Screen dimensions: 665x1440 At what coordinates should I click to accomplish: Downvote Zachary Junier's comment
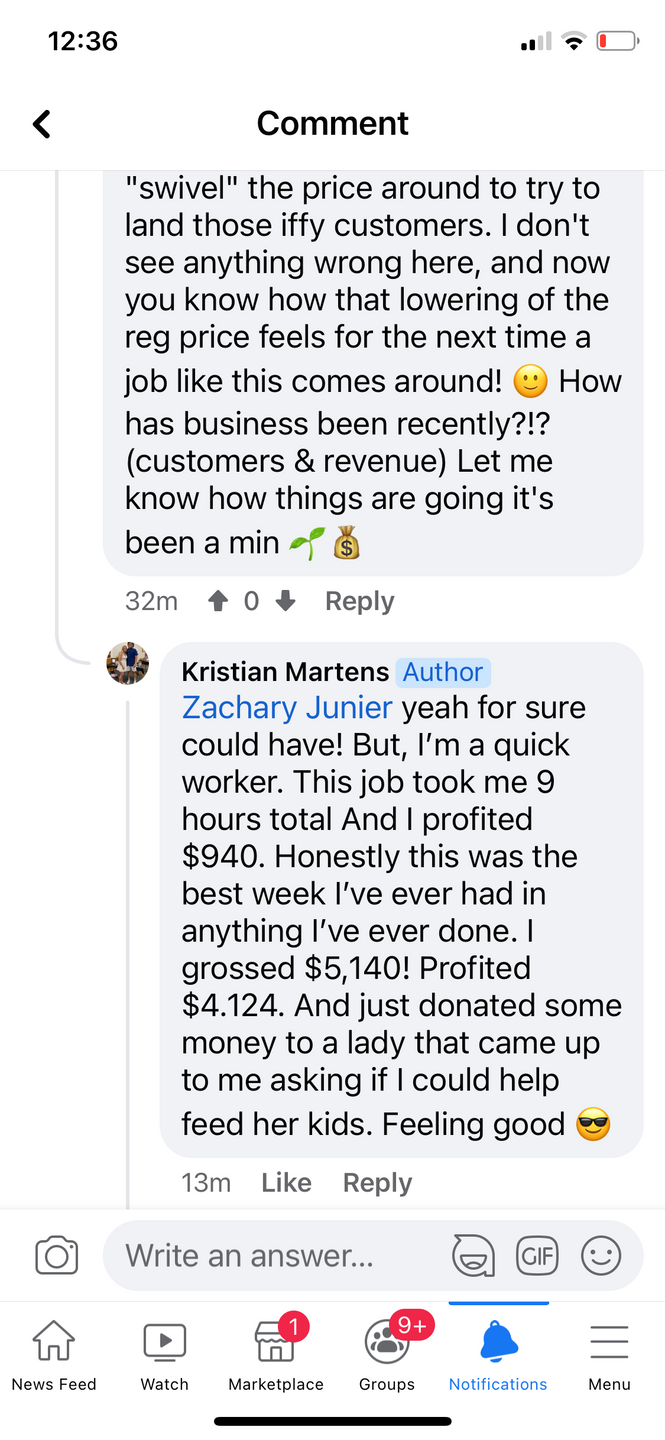285,601
